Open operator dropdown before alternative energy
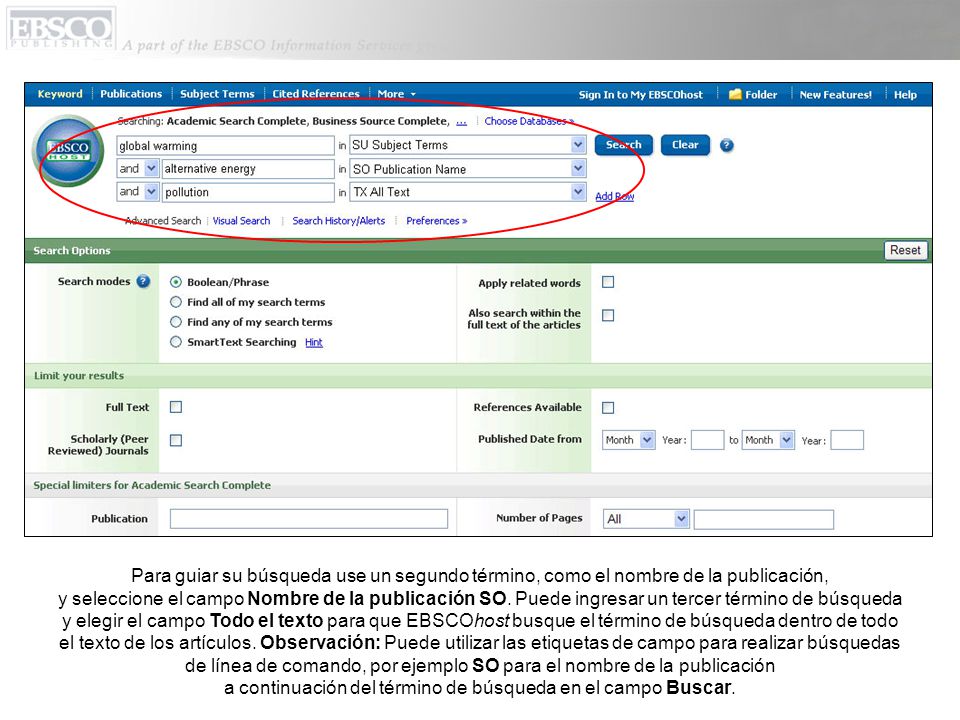Screen dimensions: 960x720 pyautogui.click(x=138, y=168)
